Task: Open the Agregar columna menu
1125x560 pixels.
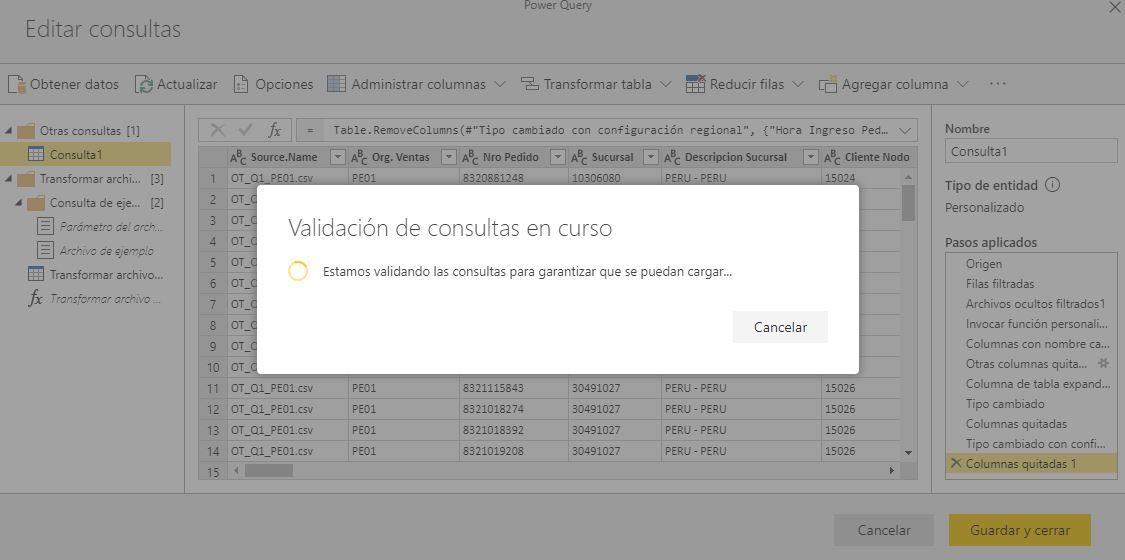Action: (894, 84)
